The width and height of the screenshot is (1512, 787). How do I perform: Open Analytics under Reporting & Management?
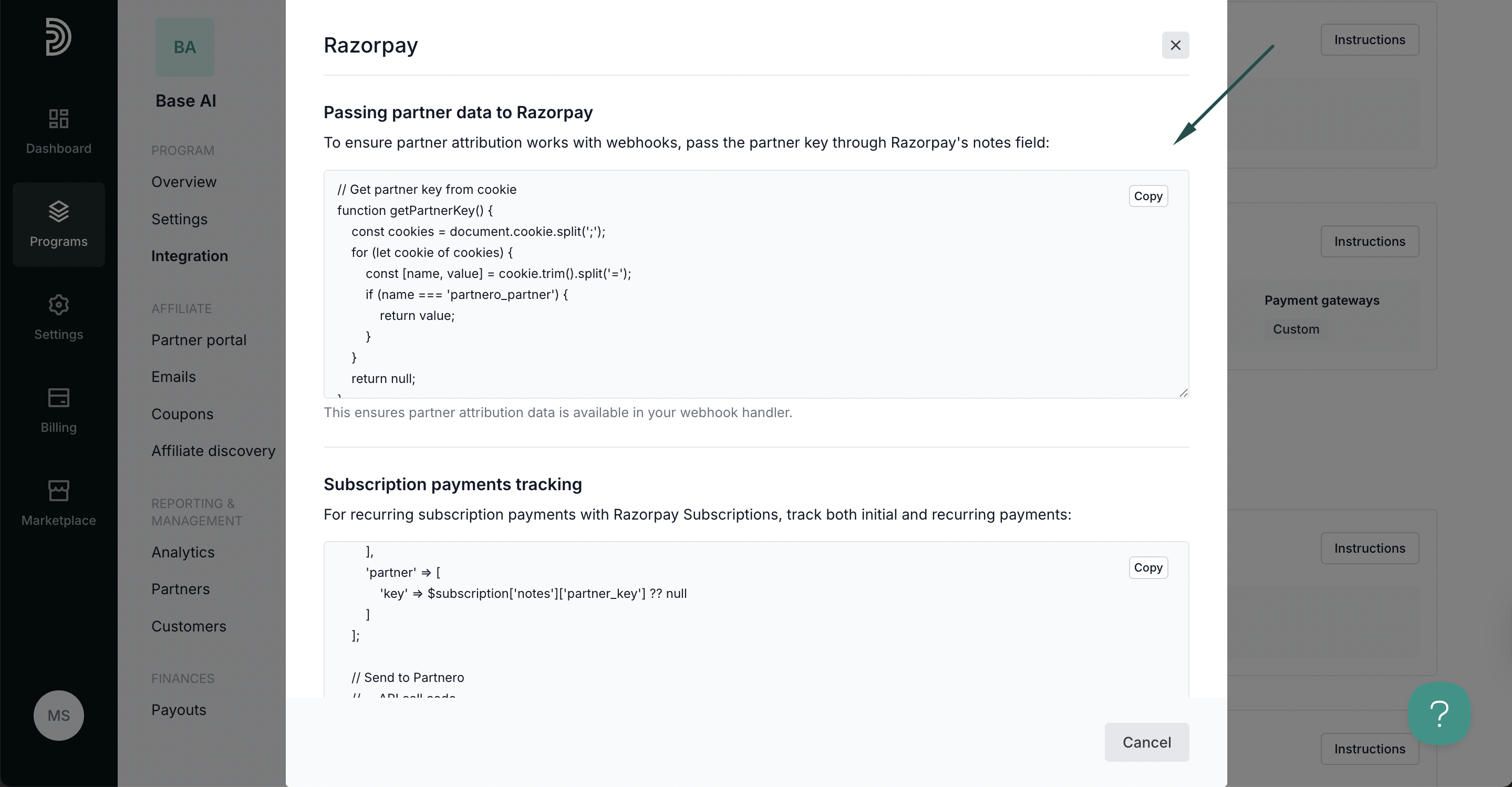pyautogui.click(x=183, y=552)
